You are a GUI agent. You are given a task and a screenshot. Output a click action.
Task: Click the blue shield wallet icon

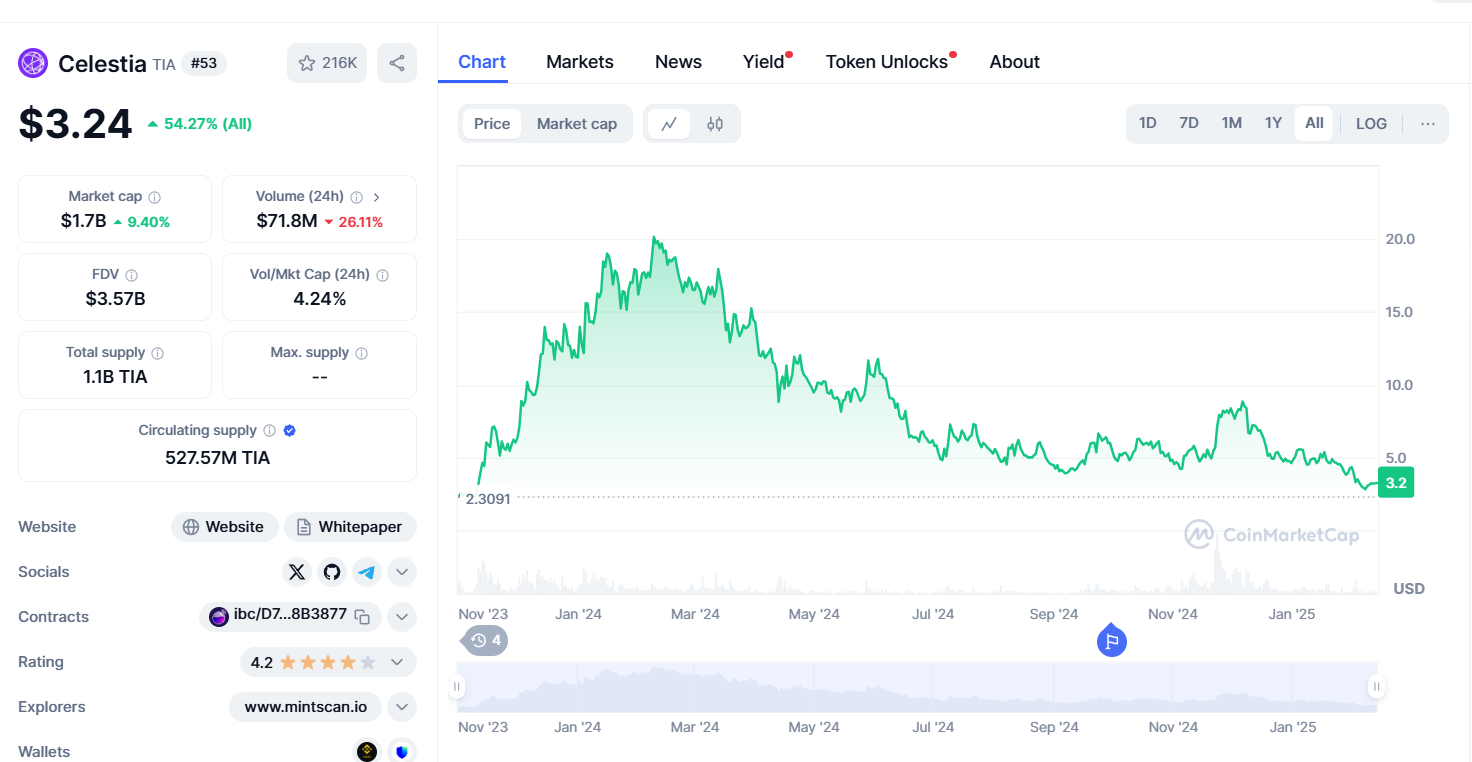click(402, 751)
